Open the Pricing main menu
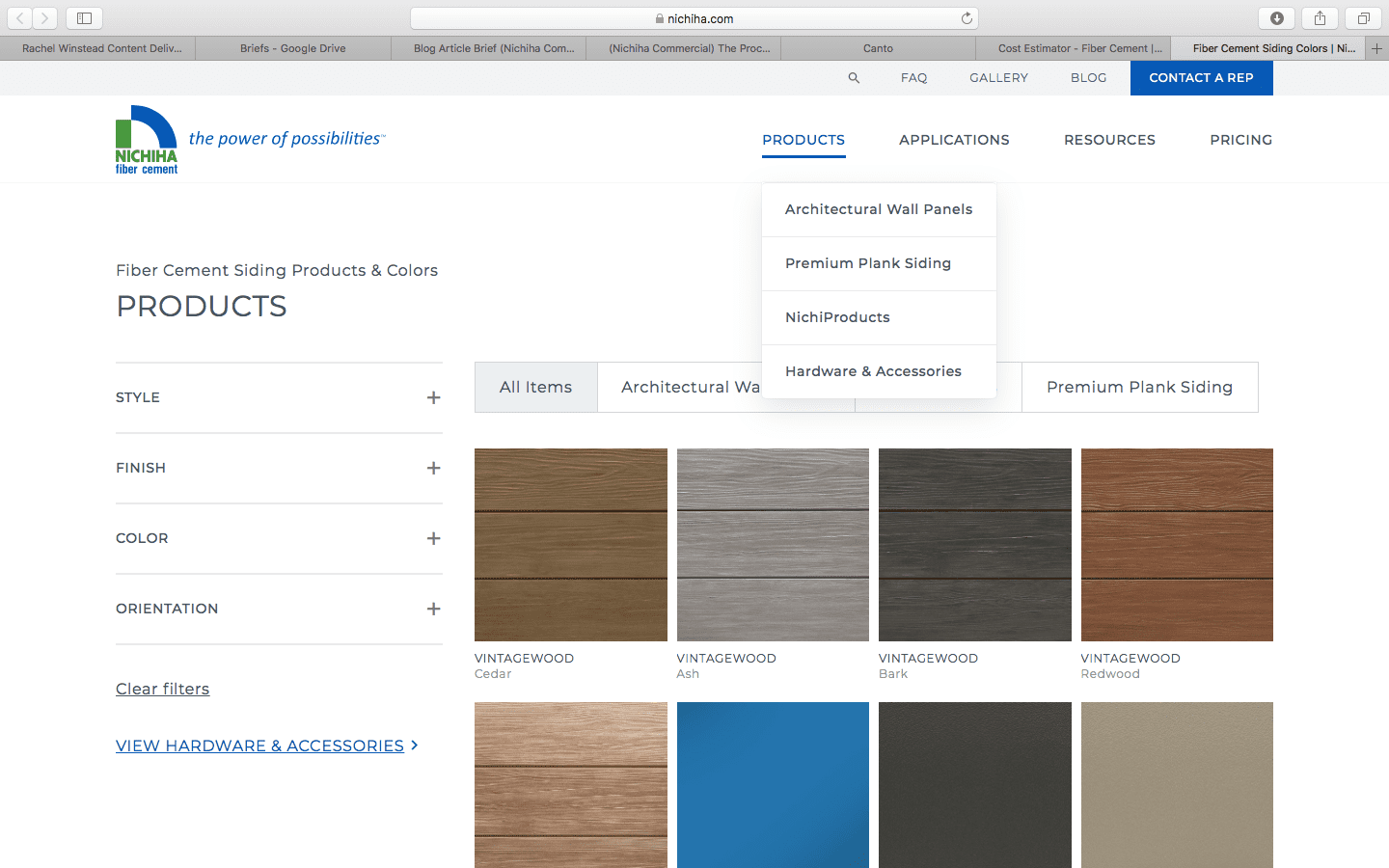 coord(1240,140)
